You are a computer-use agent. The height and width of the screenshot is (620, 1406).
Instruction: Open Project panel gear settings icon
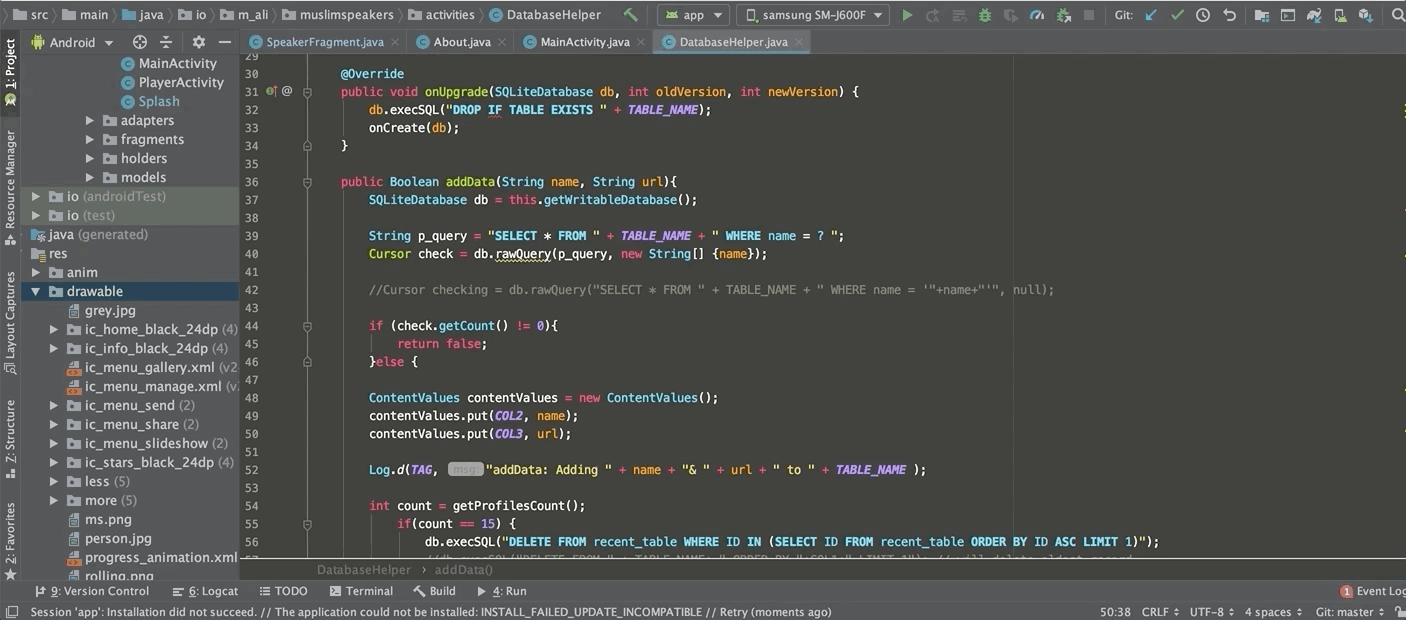[x=198, y=42]
